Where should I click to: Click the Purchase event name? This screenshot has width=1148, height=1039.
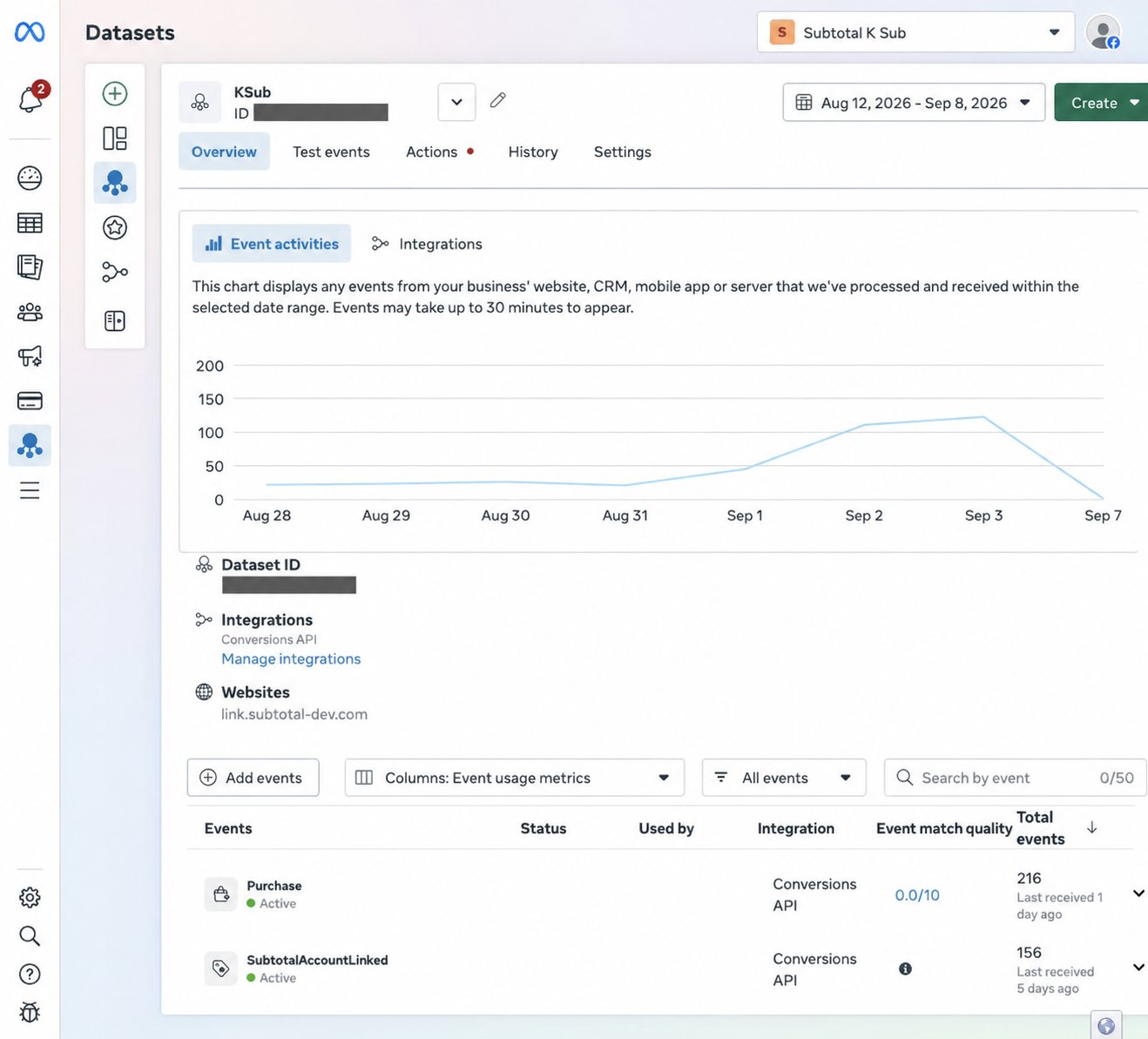[274, 886]
